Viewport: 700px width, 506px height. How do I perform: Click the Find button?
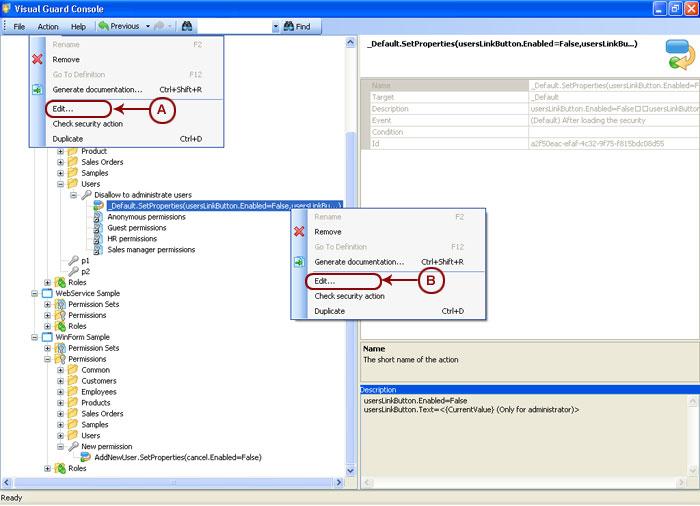click(x=297, y=26)
